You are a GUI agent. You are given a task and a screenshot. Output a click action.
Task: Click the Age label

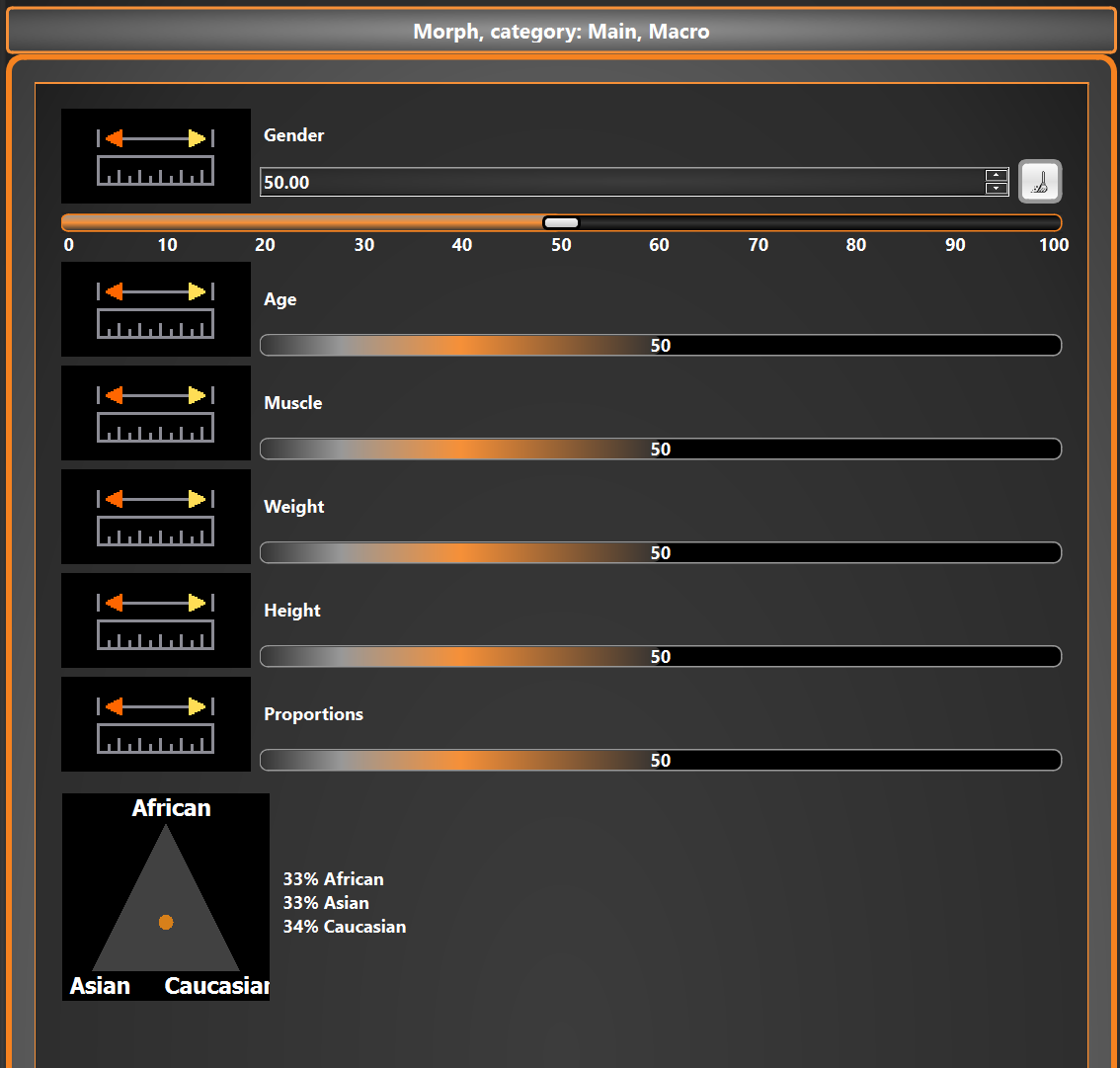click(x=280, y=299)
